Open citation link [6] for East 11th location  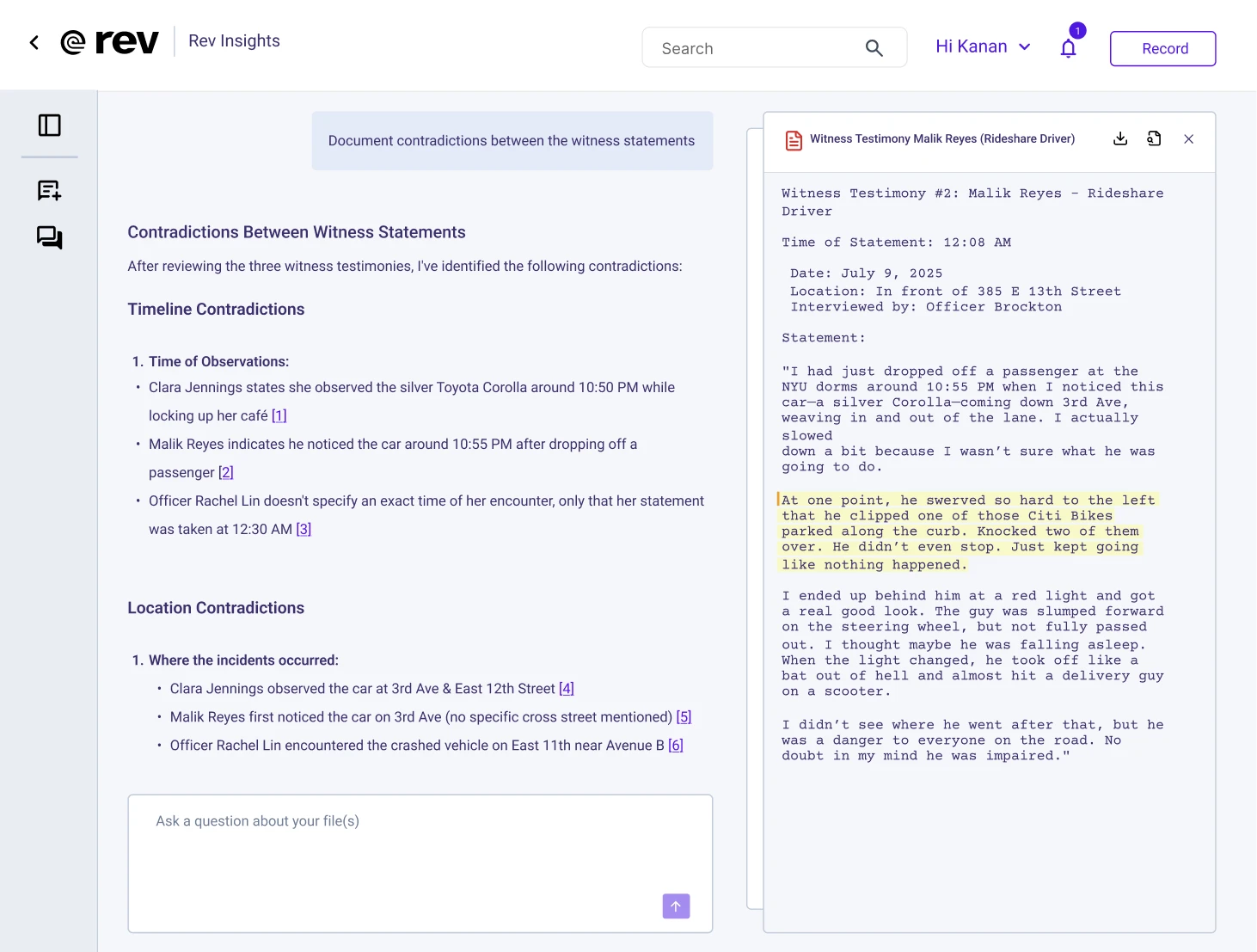tap(676, 745)
